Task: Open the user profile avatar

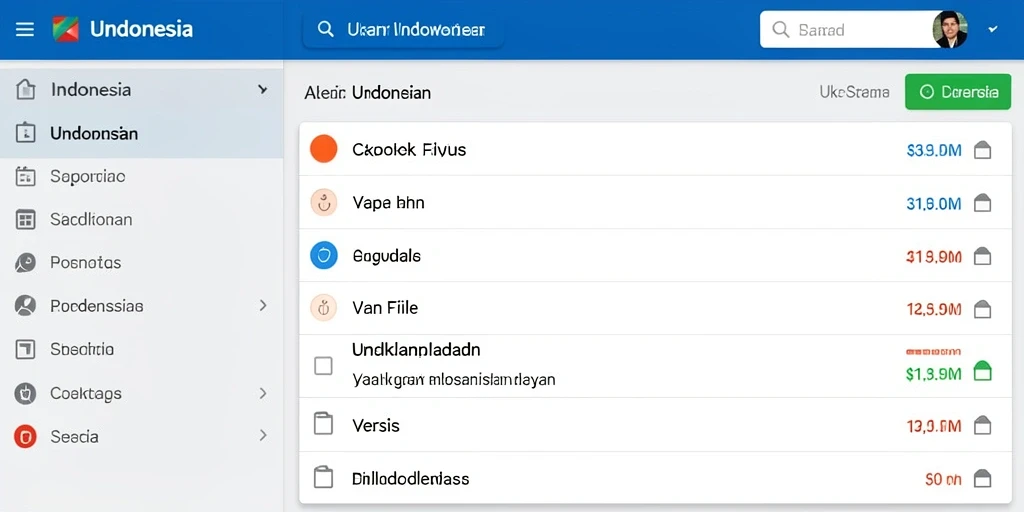Action: click(x=950, y=29)
